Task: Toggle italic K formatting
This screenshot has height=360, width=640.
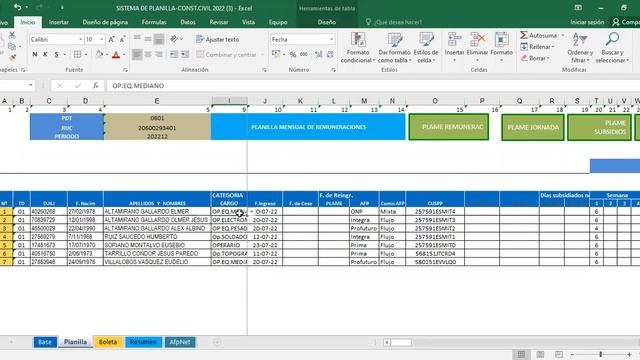Action: [45, 54]
